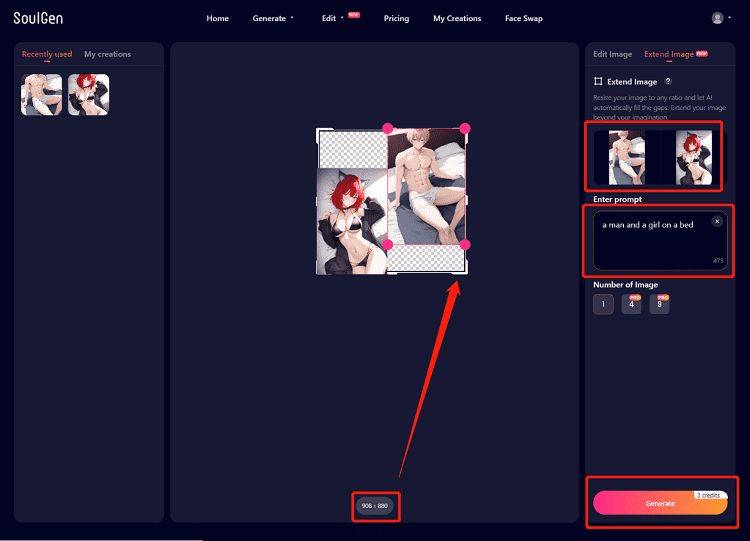This screenshot has height=541, width=750.
Task: Click the top-right pink handle on man image
Action: click(465, 128)
